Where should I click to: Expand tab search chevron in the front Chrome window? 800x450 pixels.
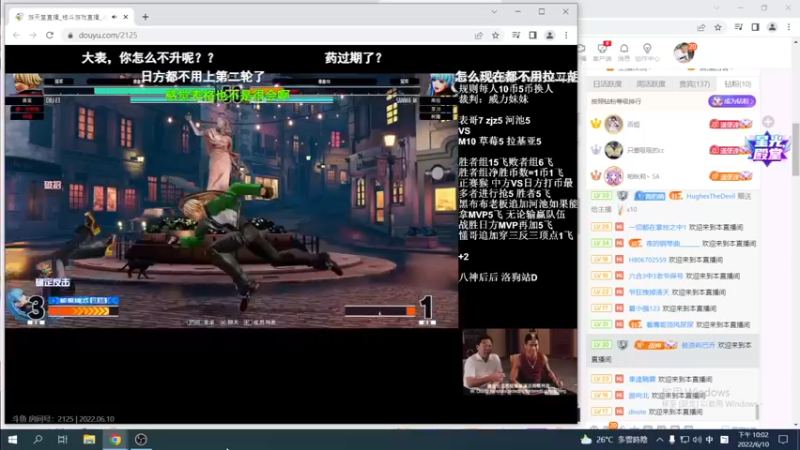[494, 11]
